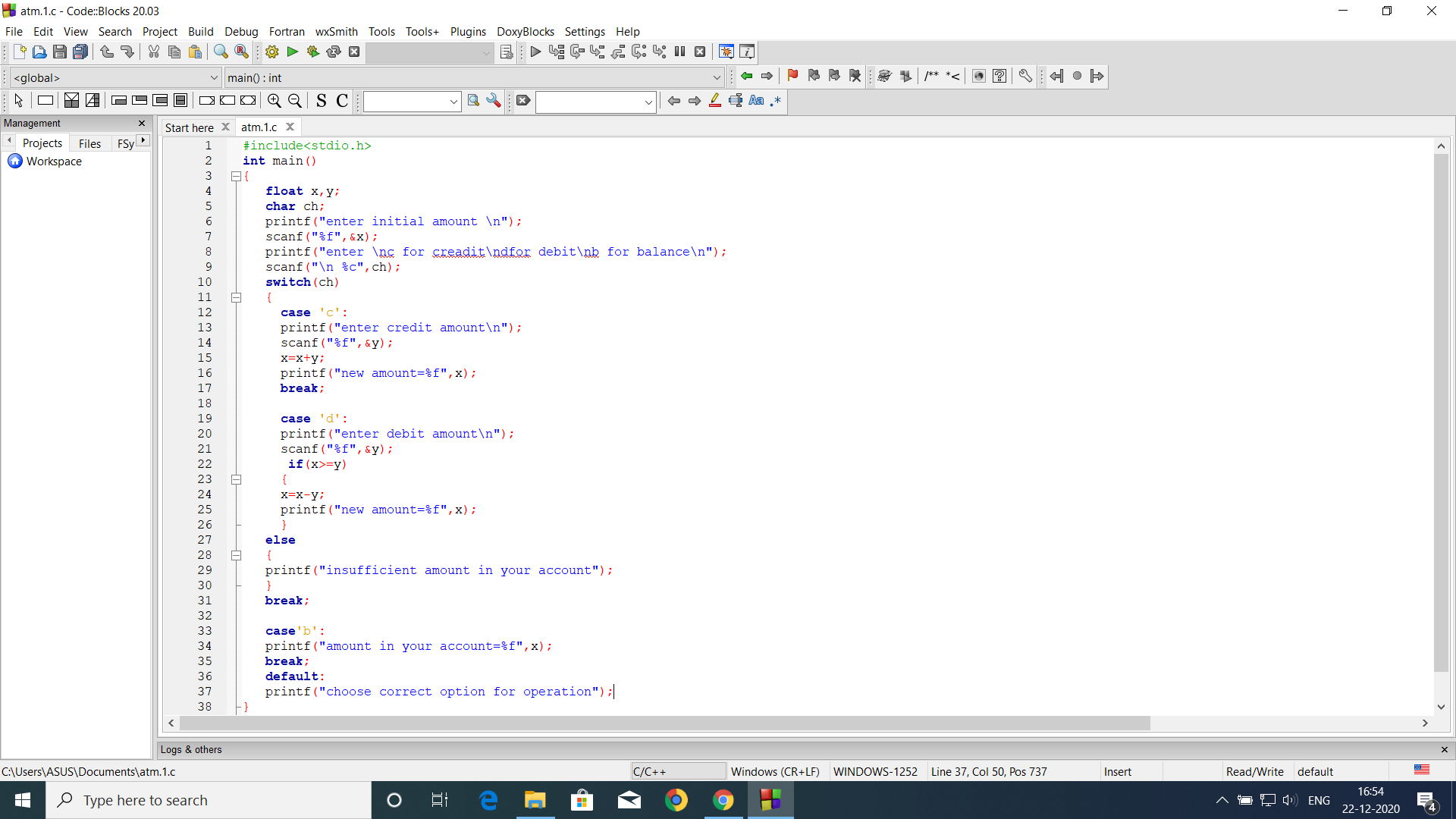Click the Zoom In magnifier icon on editor toolbar
Screen dimensions: 1456x819
274,100
